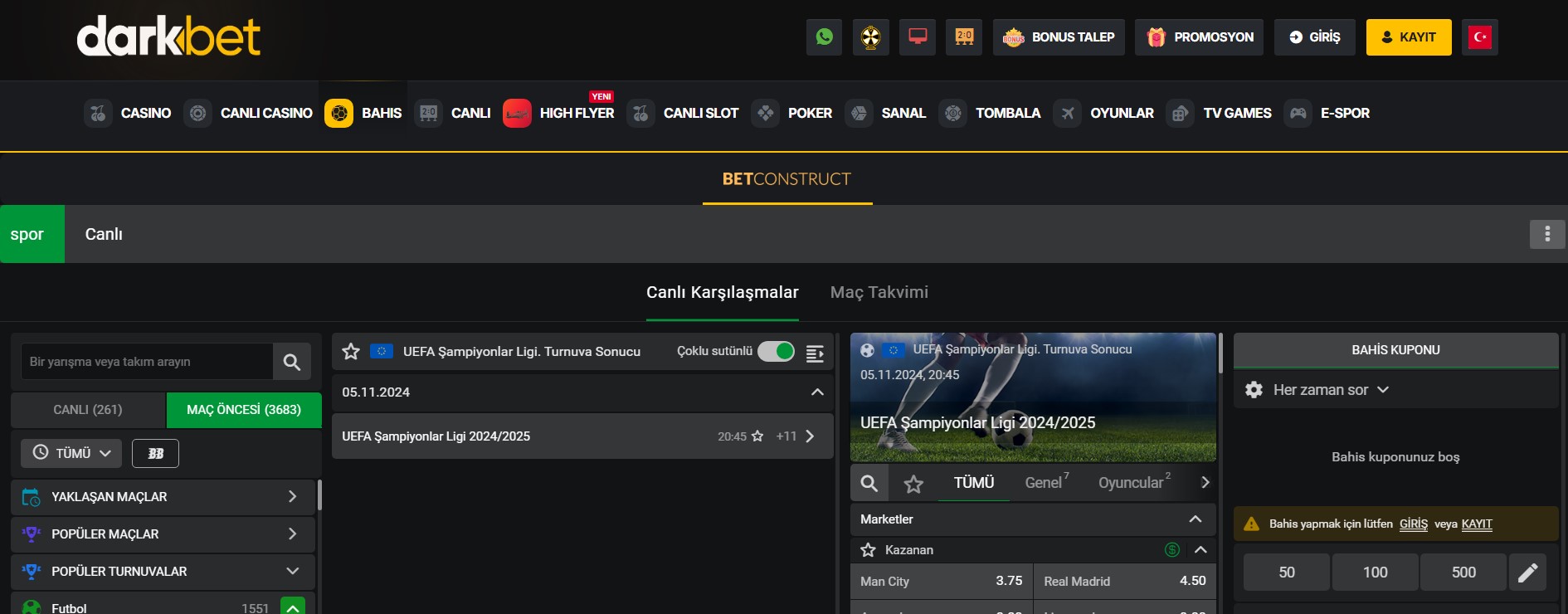Click the green cashout icon on Kazanan

click(1171, 549)
